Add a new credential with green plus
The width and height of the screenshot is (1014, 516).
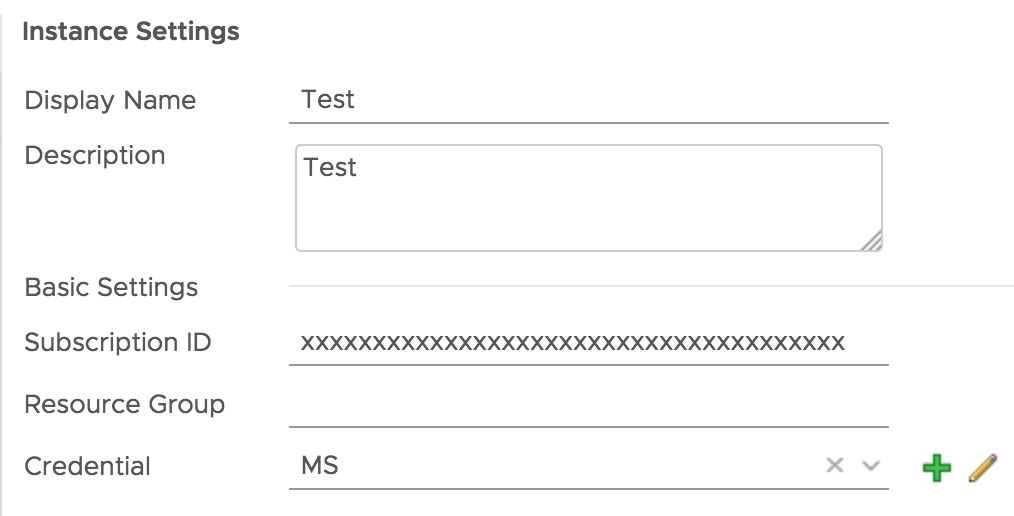click(937, 467)
